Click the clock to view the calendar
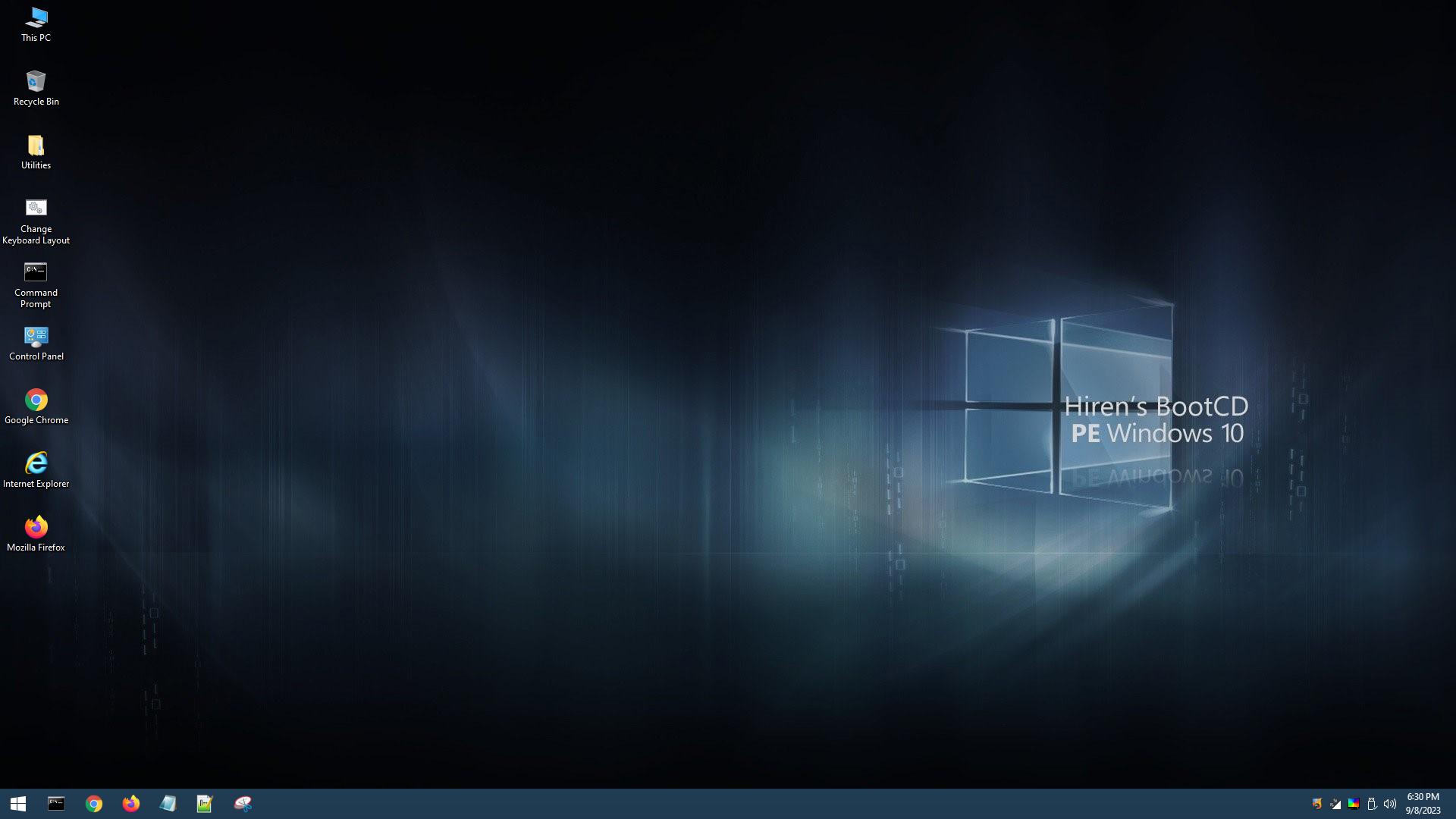Viewport: 1456px width, 819px height. point(1423,803)
